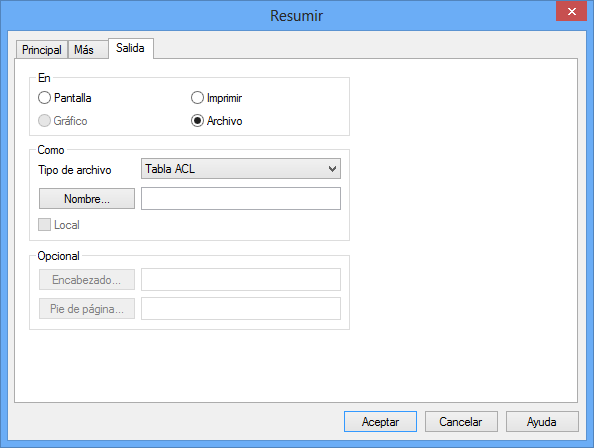Image resolution: width=594 pixels, height=448 pixels.
Task: Open the Tipo de archivo dropdown
Action: (x=241, y=169)
